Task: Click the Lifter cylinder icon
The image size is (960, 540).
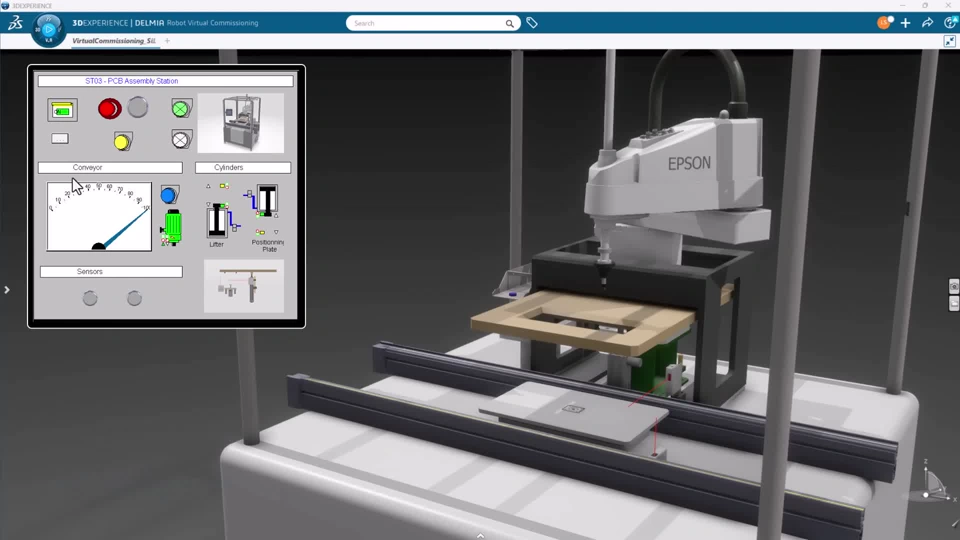Action: coord(217,220)
